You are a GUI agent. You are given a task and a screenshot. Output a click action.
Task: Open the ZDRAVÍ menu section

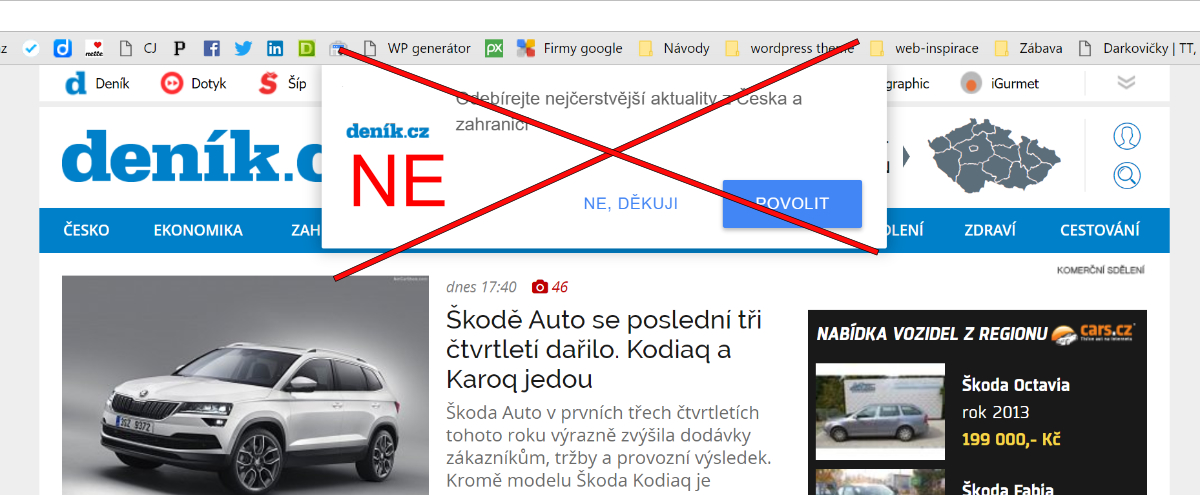click(990, 230)
